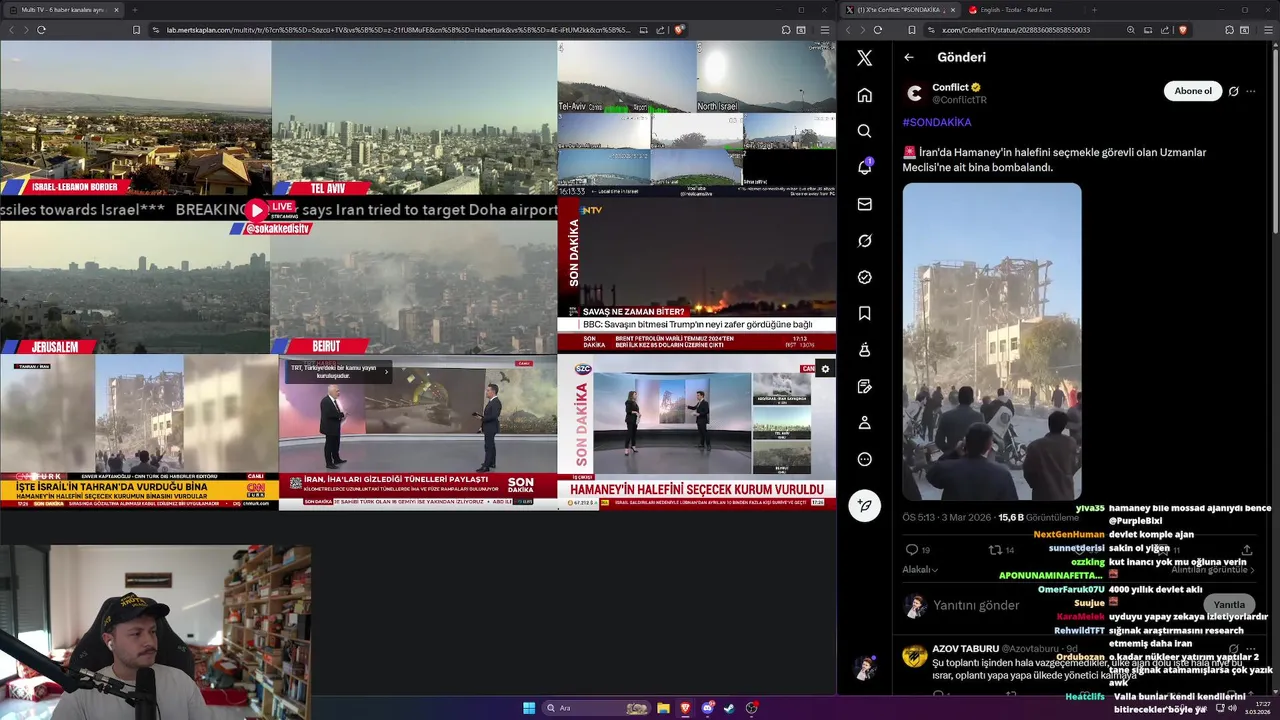Click zoom magnifier icon in X window address bar
The image size is (1280, 720).
click(x=1131, y=30)
